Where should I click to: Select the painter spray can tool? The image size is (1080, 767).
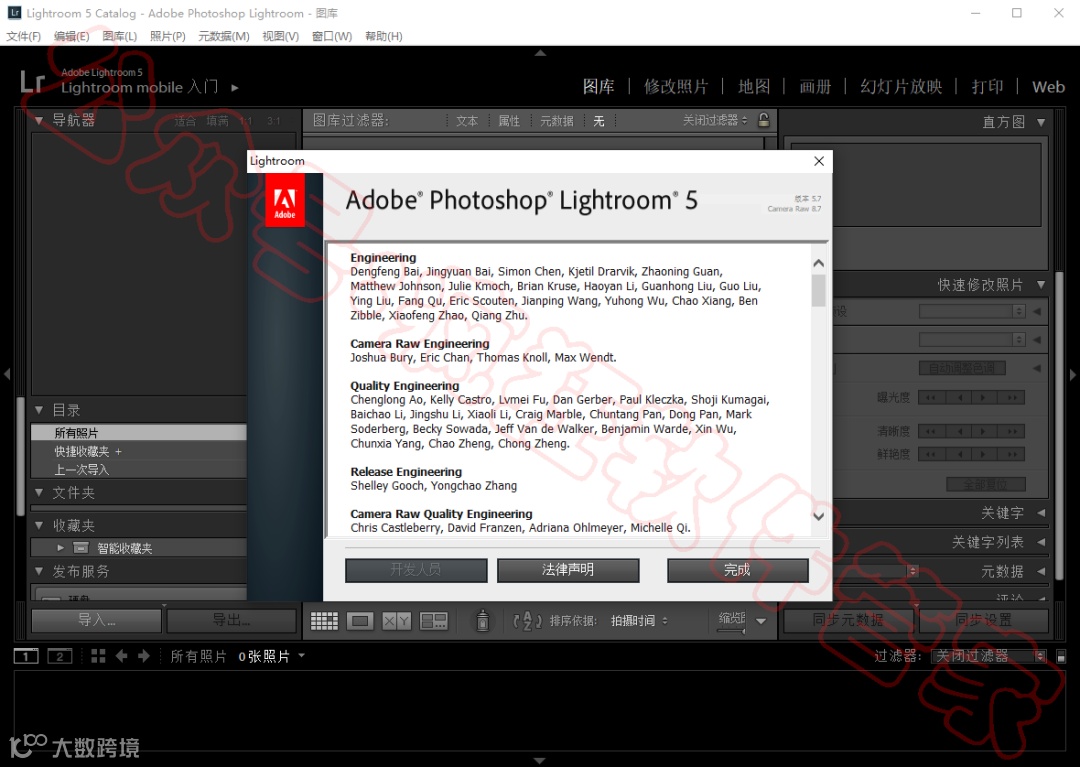(x=483, y=620)
